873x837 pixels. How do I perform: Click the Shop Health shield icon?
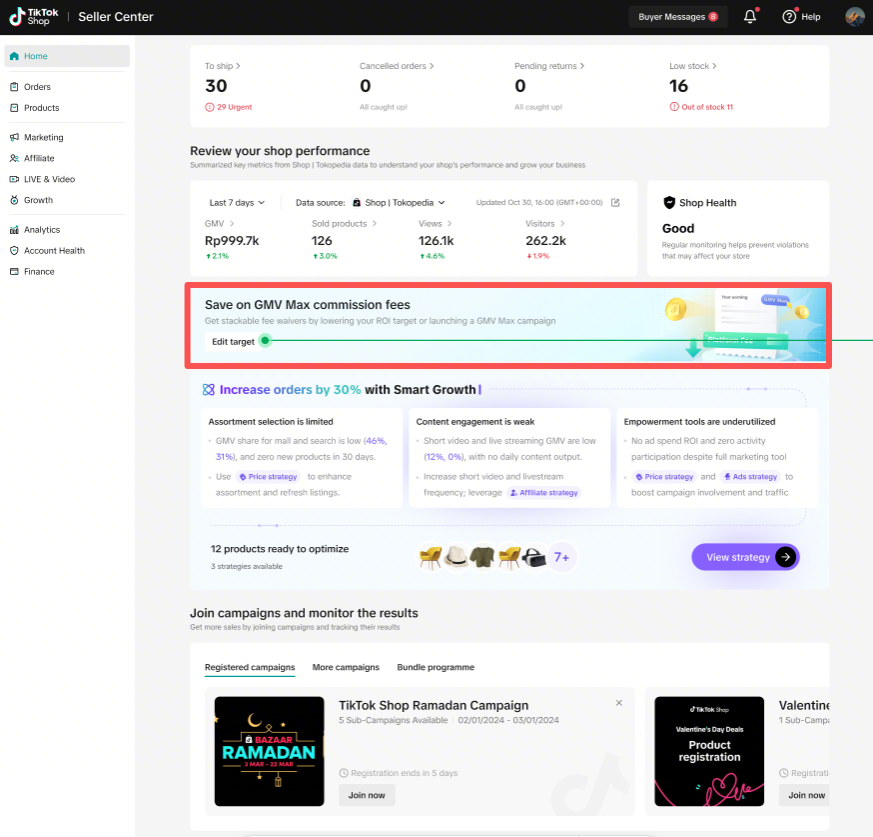point(669,203)
